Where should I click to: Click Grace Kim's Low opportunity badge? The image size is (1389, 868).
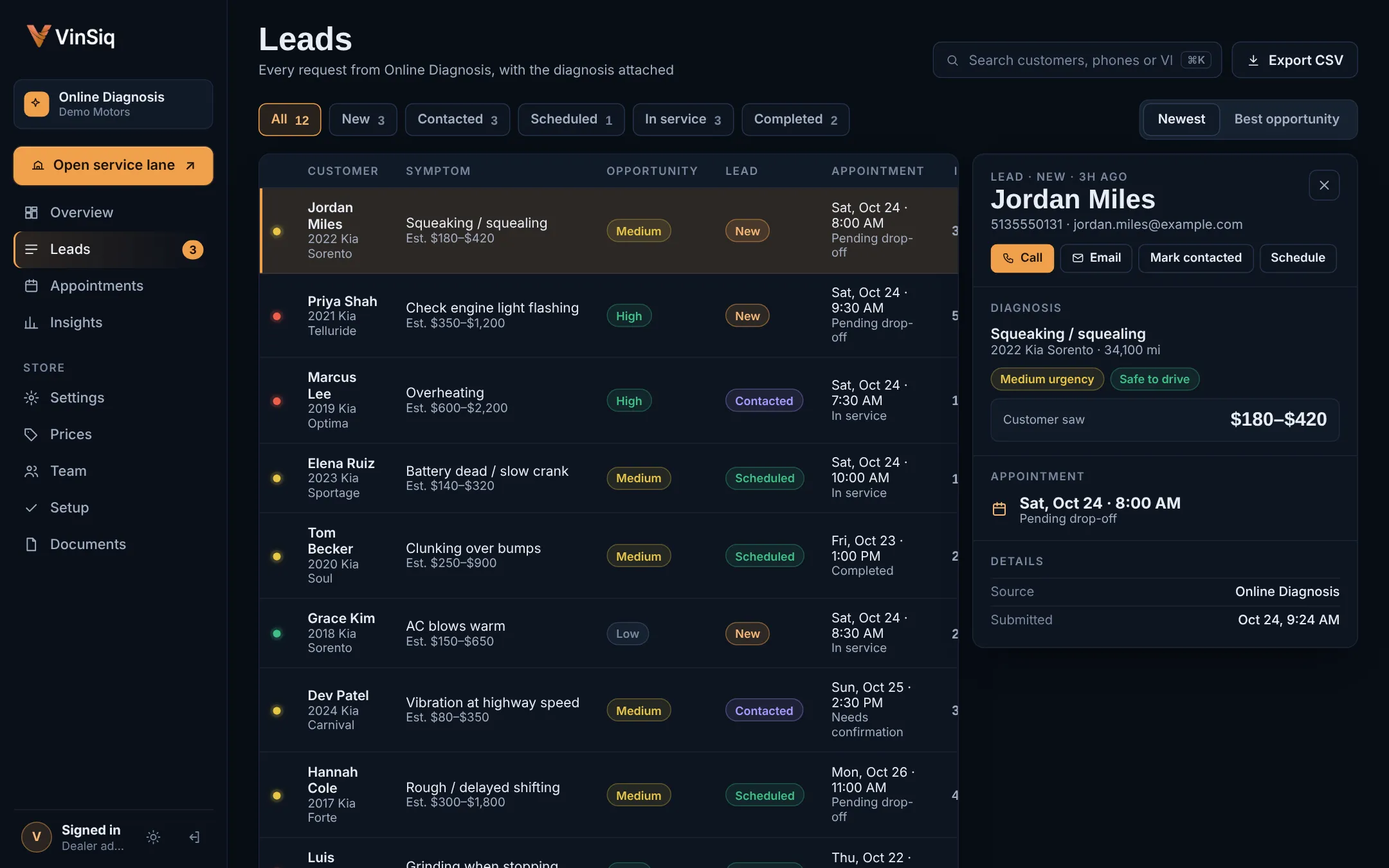pyautogui.click(x=628, y=634)
